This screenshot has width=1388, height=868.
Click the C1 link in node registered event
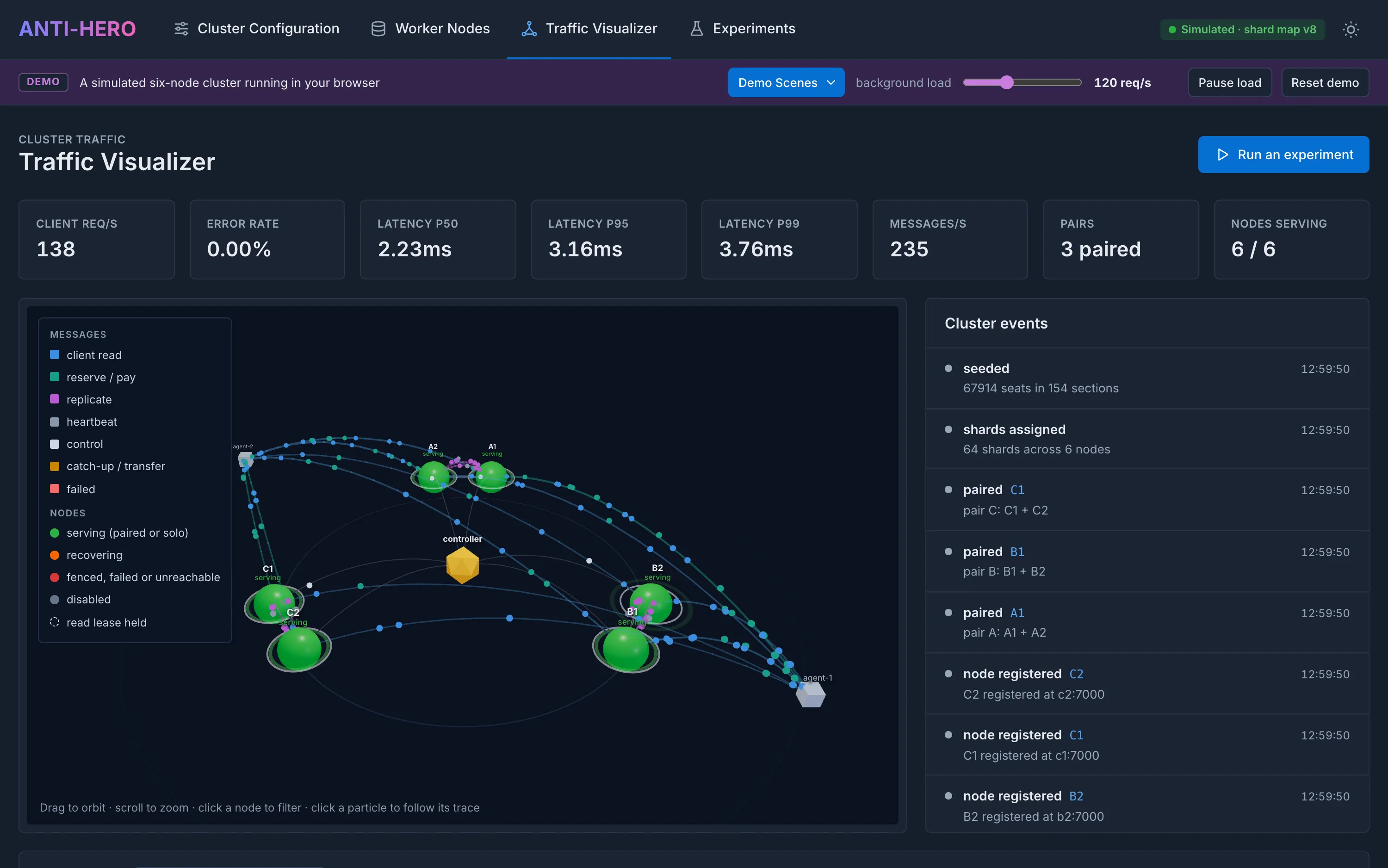pyautogui.click(x=1076, y=735)
